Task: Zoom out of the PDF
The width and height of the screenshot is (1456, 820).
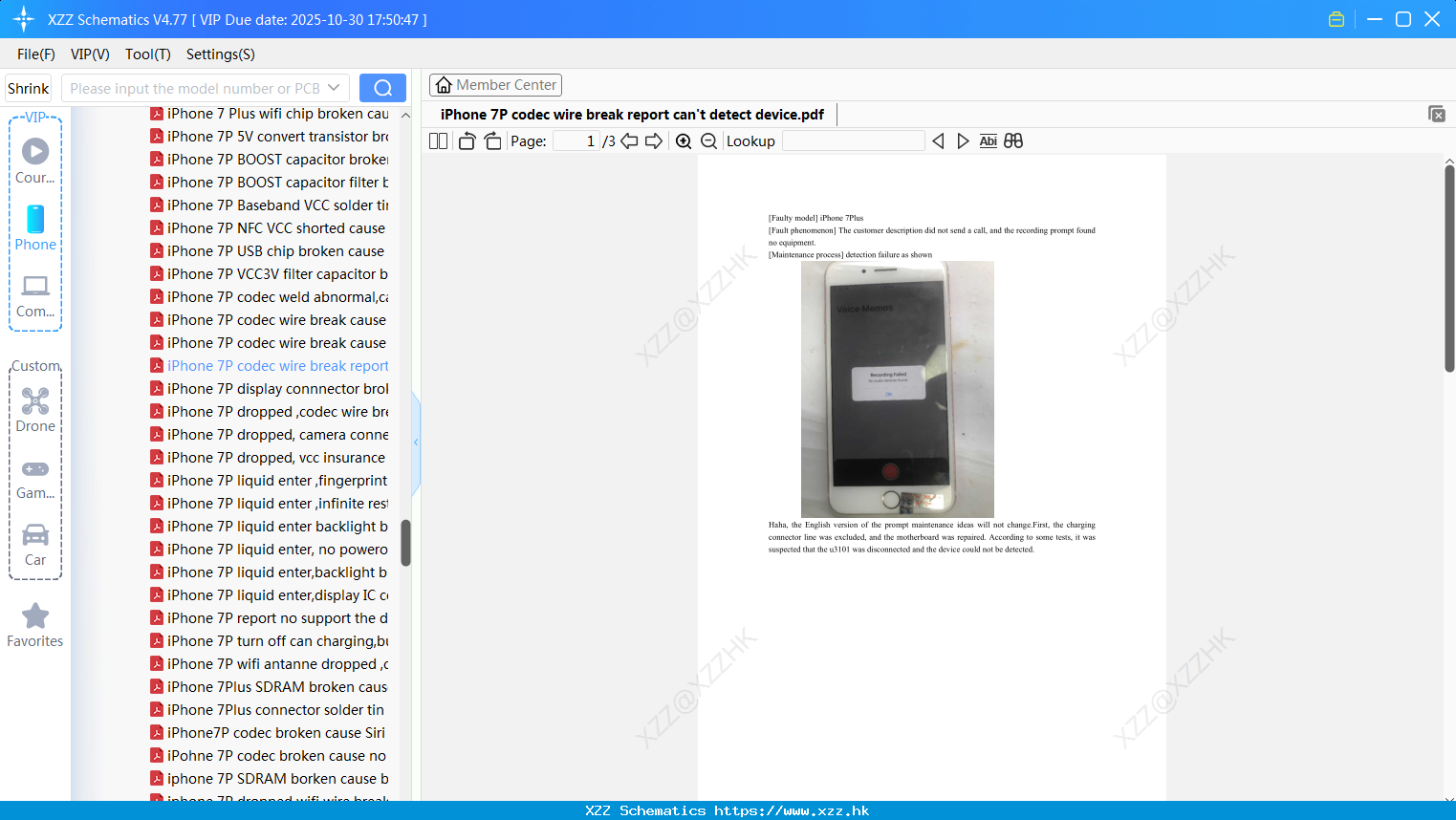Action: pyautogui.click(x=708, y=140)
